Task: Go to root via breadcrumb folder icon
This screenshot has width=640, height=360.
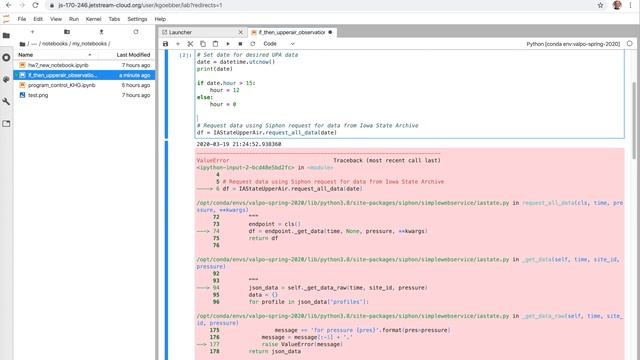Action: [x=22, y=44]
